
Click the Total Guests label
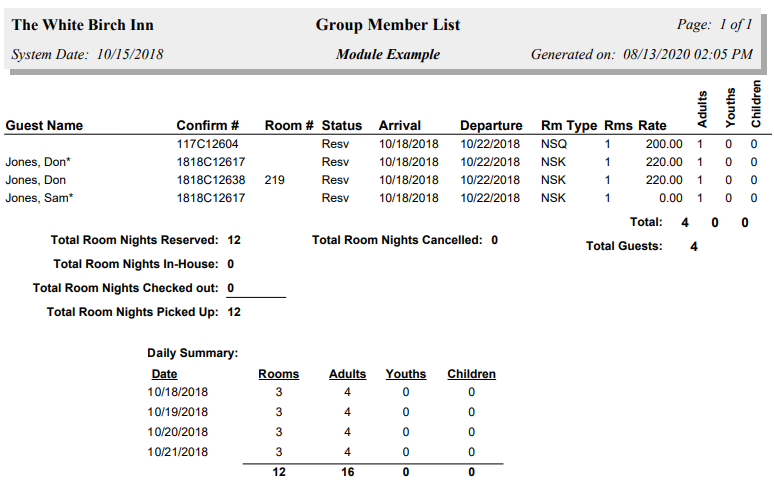(624, 246)
